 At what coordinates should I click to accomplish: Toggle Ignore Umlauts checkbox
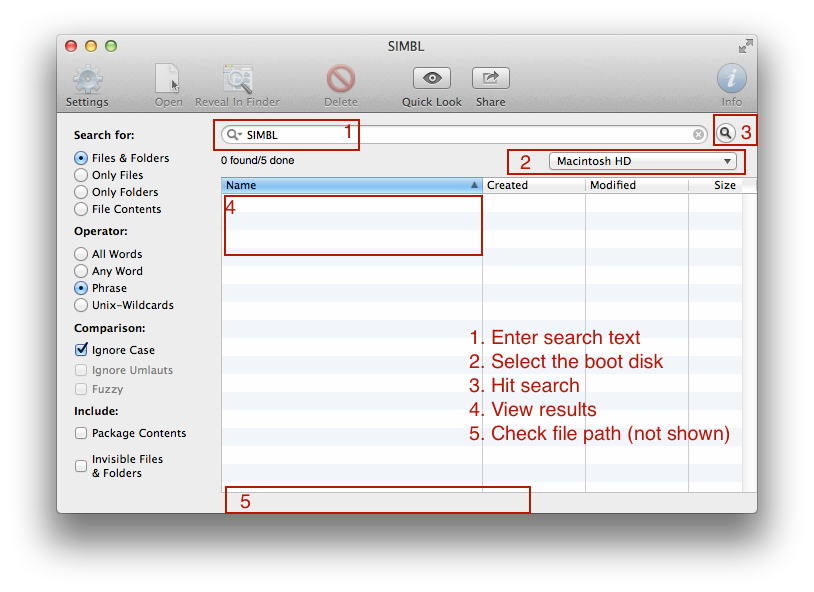(81, 370)
